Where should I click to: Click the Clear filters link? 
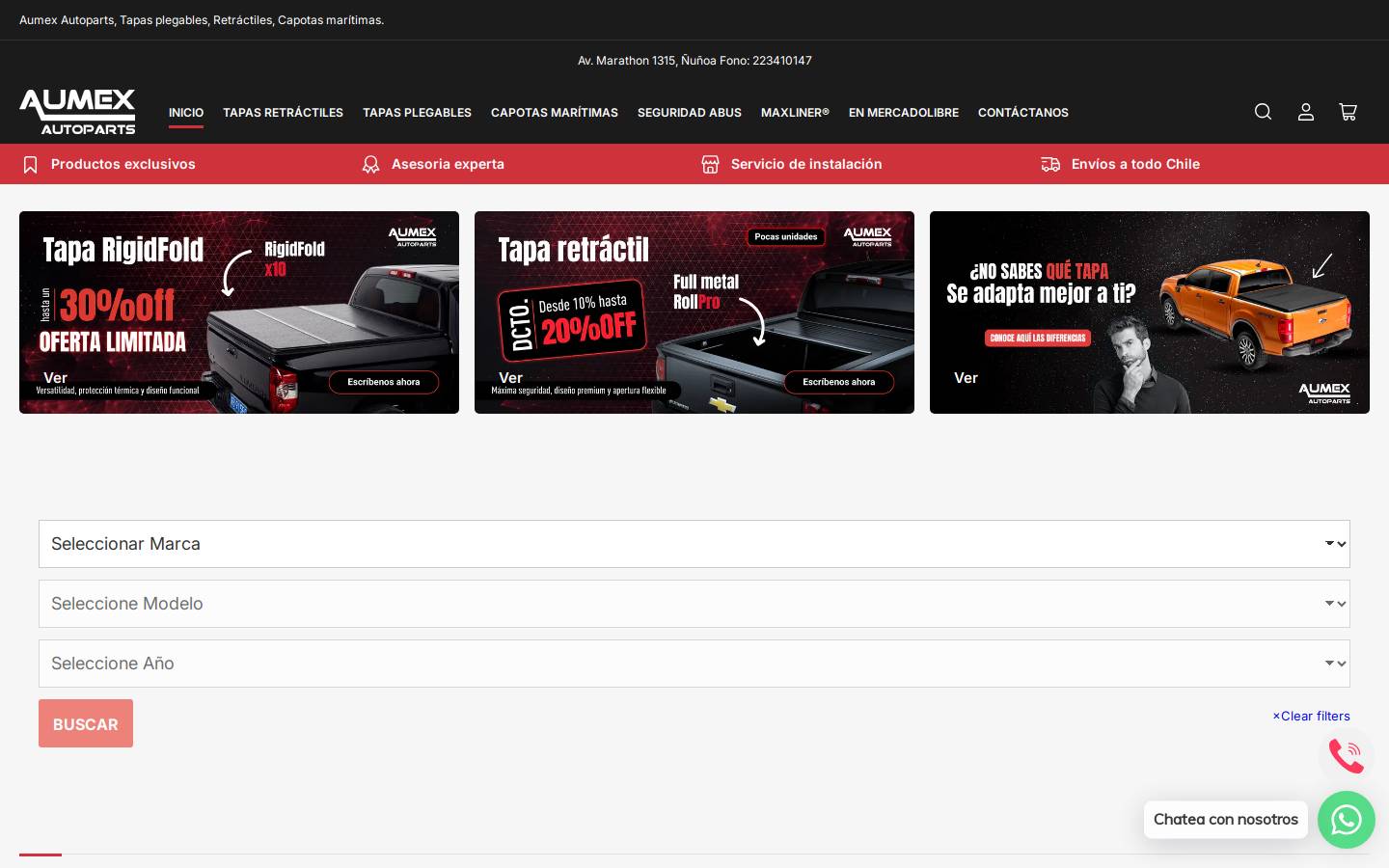(1311, 716)
